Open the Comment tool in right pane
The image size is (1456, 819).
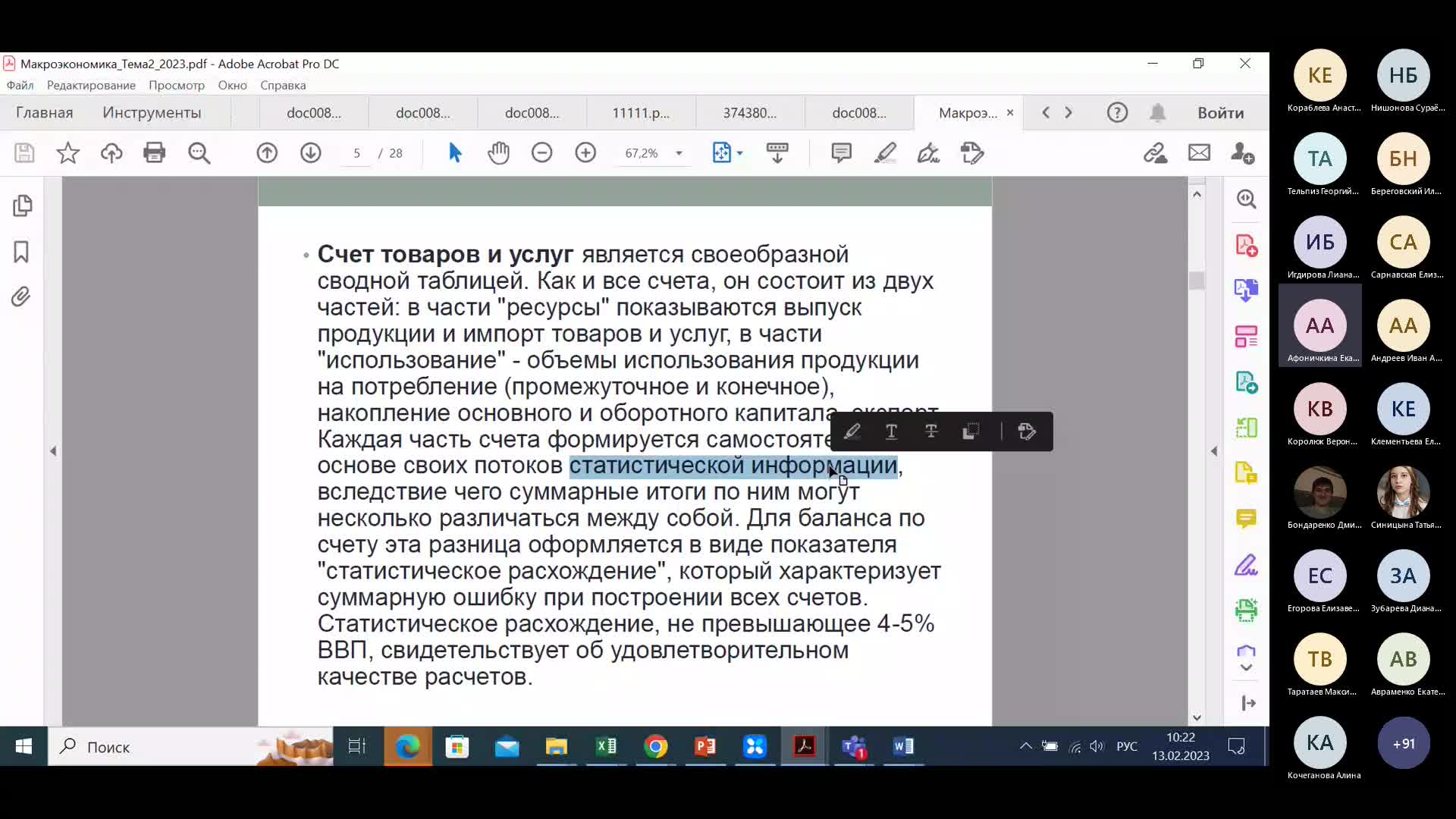tap(1246, 519)
